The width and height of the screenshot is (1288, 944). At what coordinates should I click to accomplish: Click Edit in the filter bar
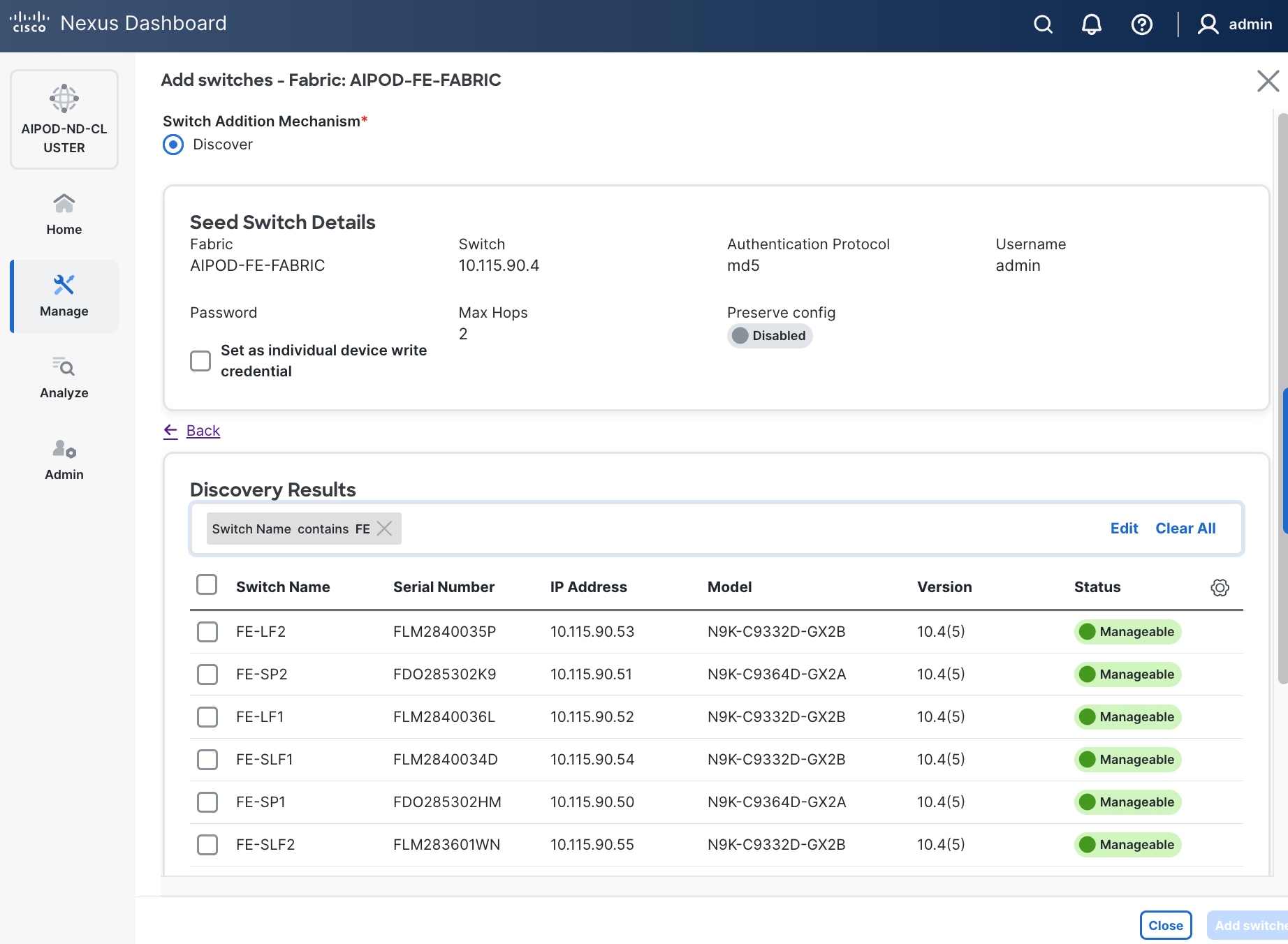pyautogui.click(x=1124, y=529)
